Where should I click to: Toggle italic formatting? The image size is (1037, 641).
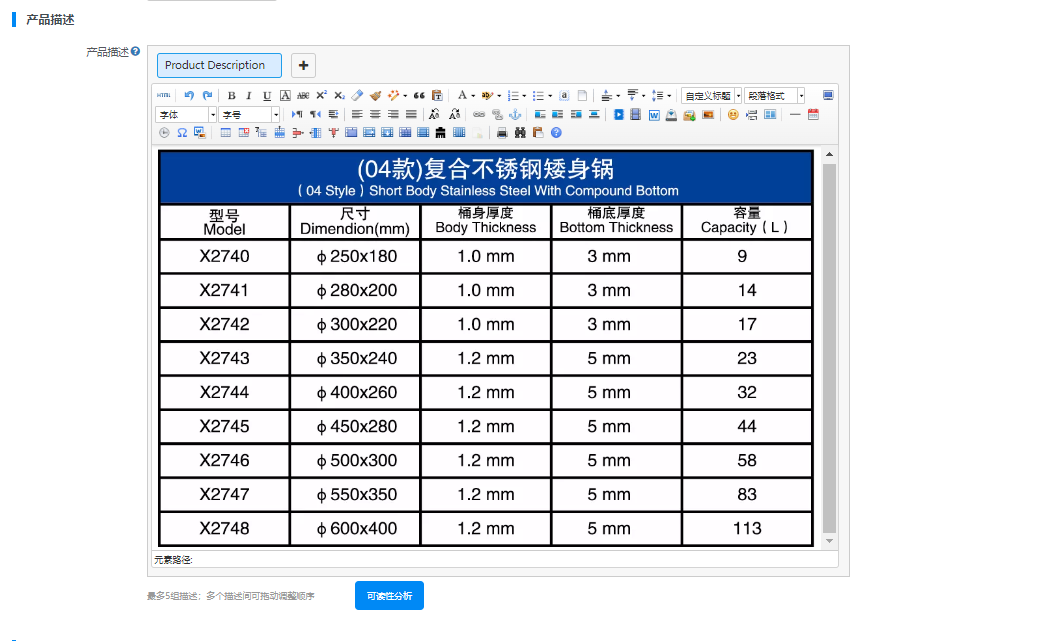(x=249, y=96)
